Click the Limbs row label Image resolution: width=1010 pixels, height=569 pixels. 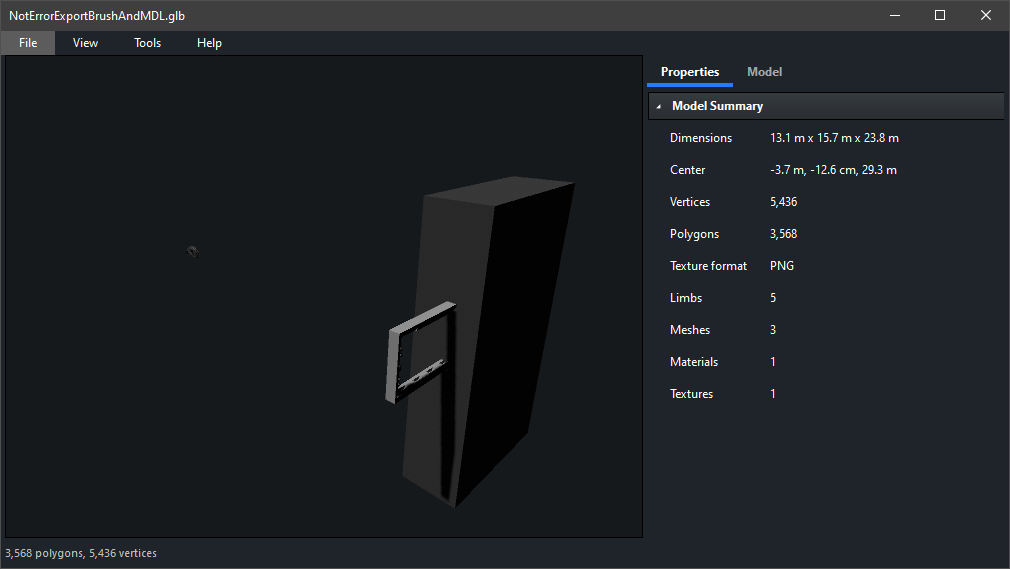point(686,298)
